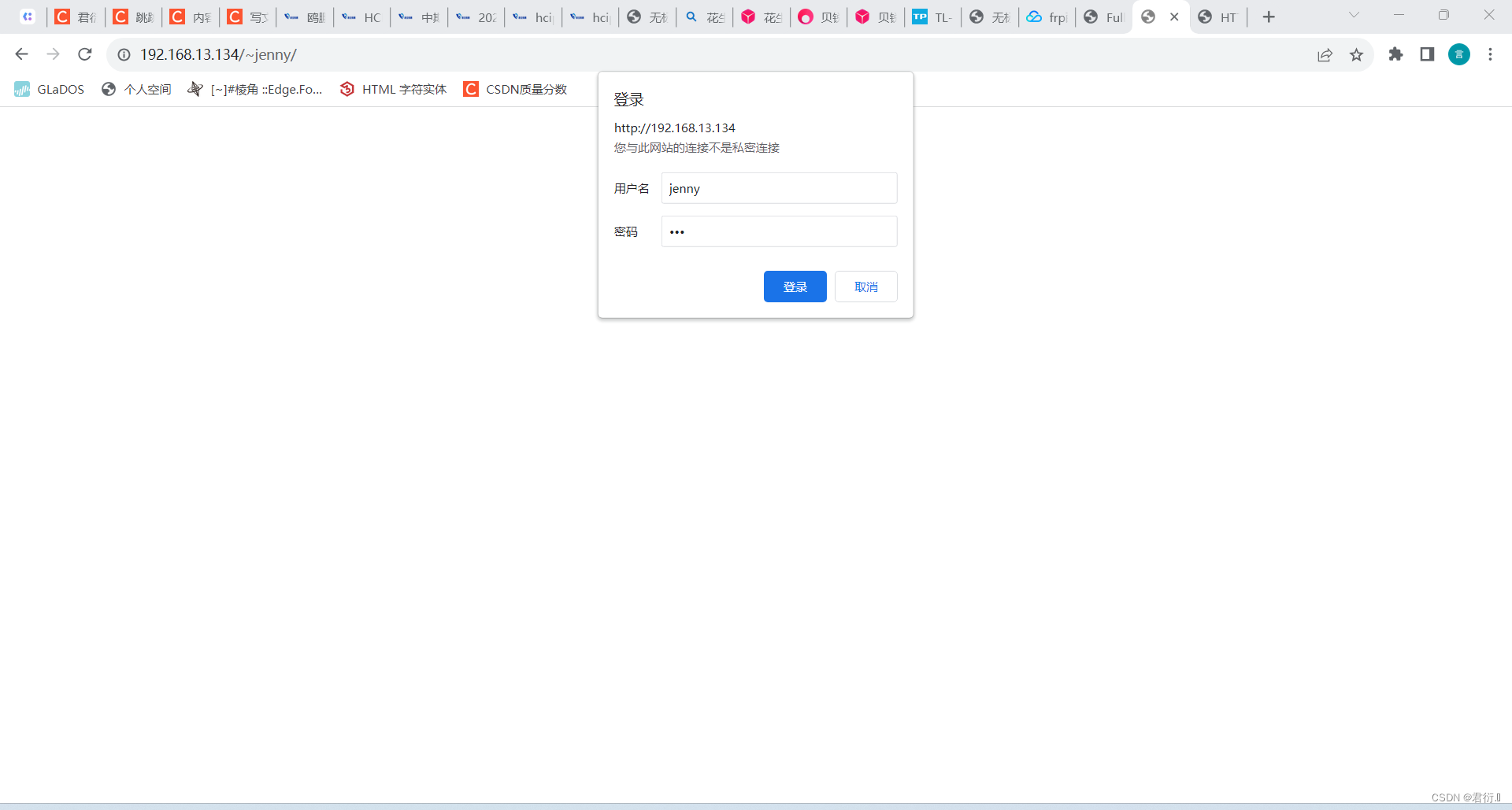
Task: Switch to the TL- tab
Action: pyautogui.click(x=933, y=17)
